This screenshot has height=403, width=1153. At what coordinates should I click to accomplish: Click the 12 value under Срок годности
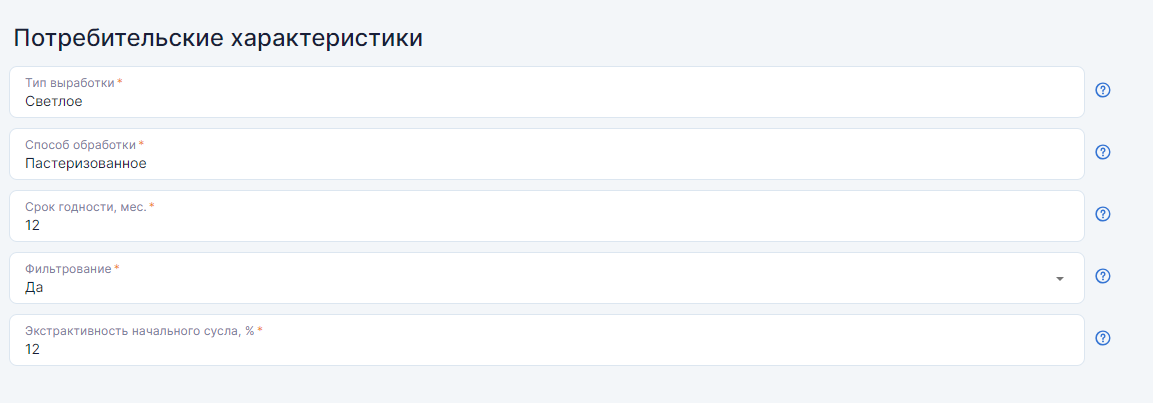click(32, 226)
